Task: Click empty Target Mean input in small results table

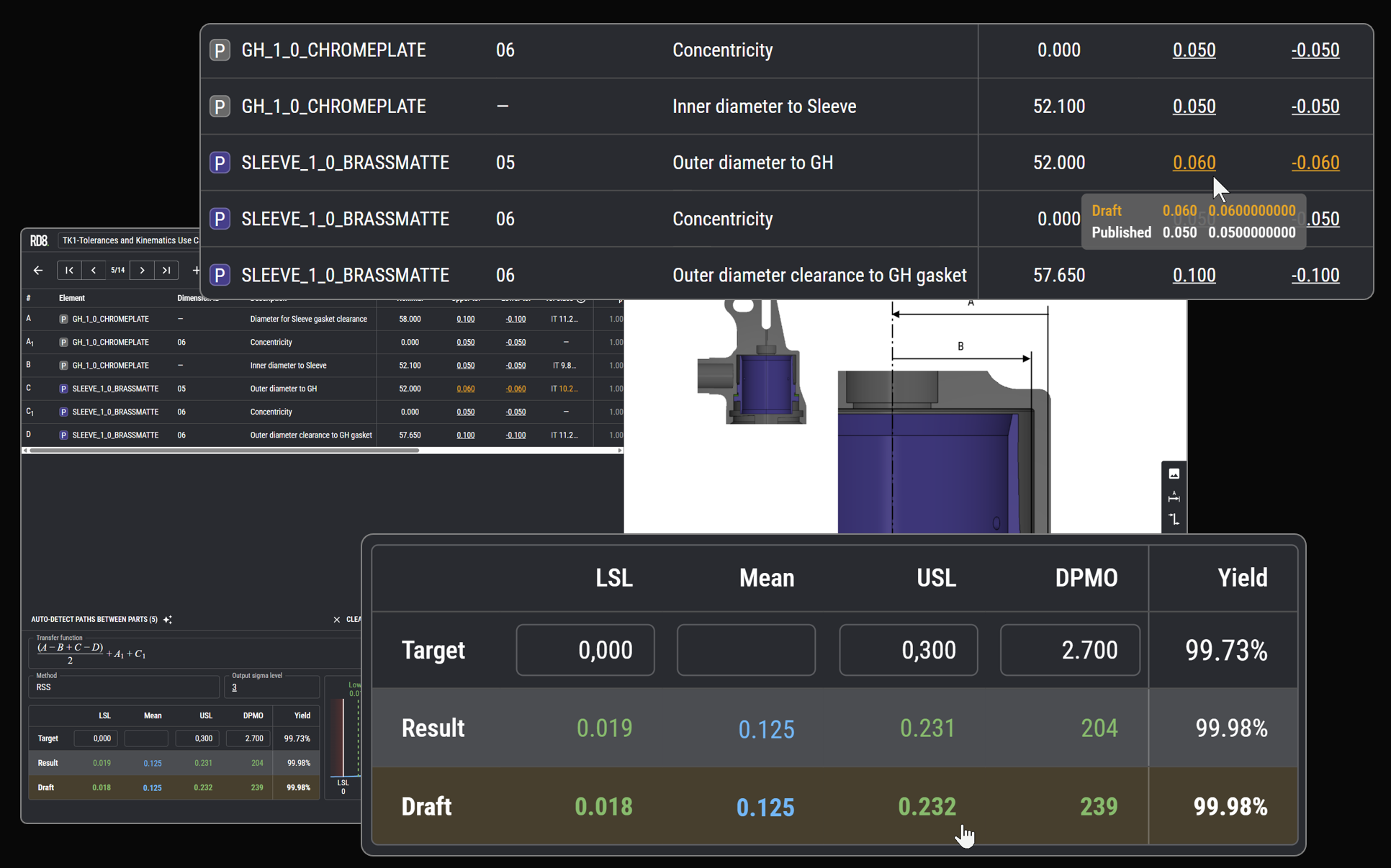Action: [146, 738]
